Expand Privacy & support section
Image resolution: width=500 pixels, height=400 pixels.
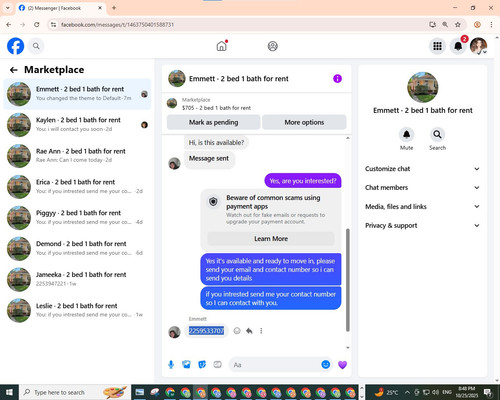coord(422,225)
